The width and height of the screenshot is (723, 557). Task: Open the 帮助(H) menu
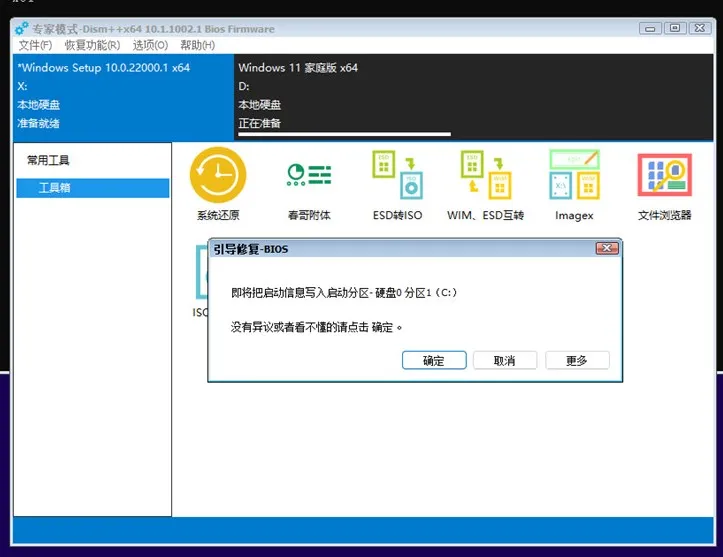(197, 45)
